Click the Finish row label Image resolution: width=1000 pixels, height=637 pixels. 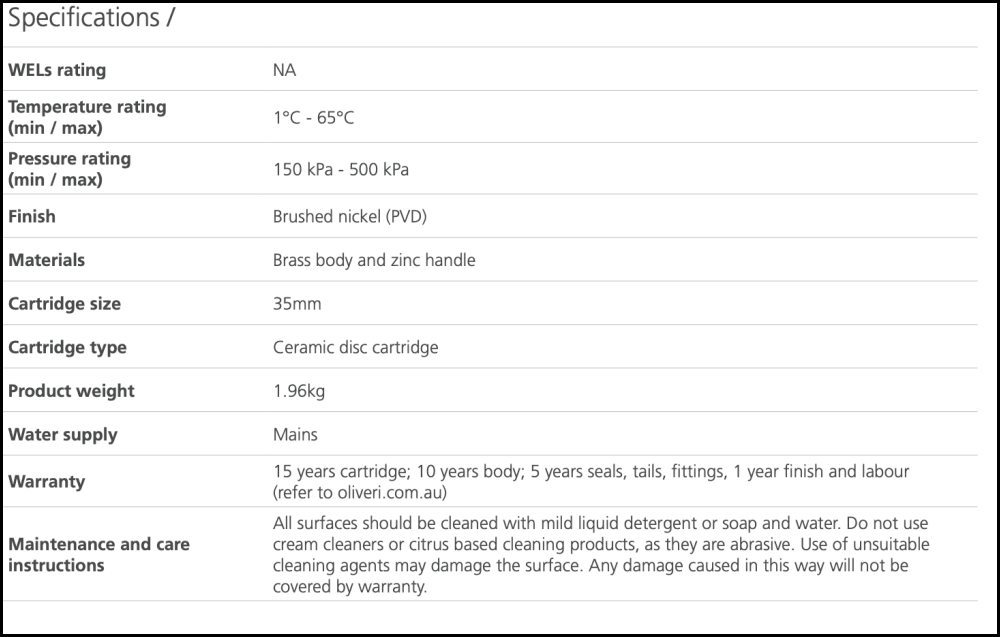coord(32,216)
